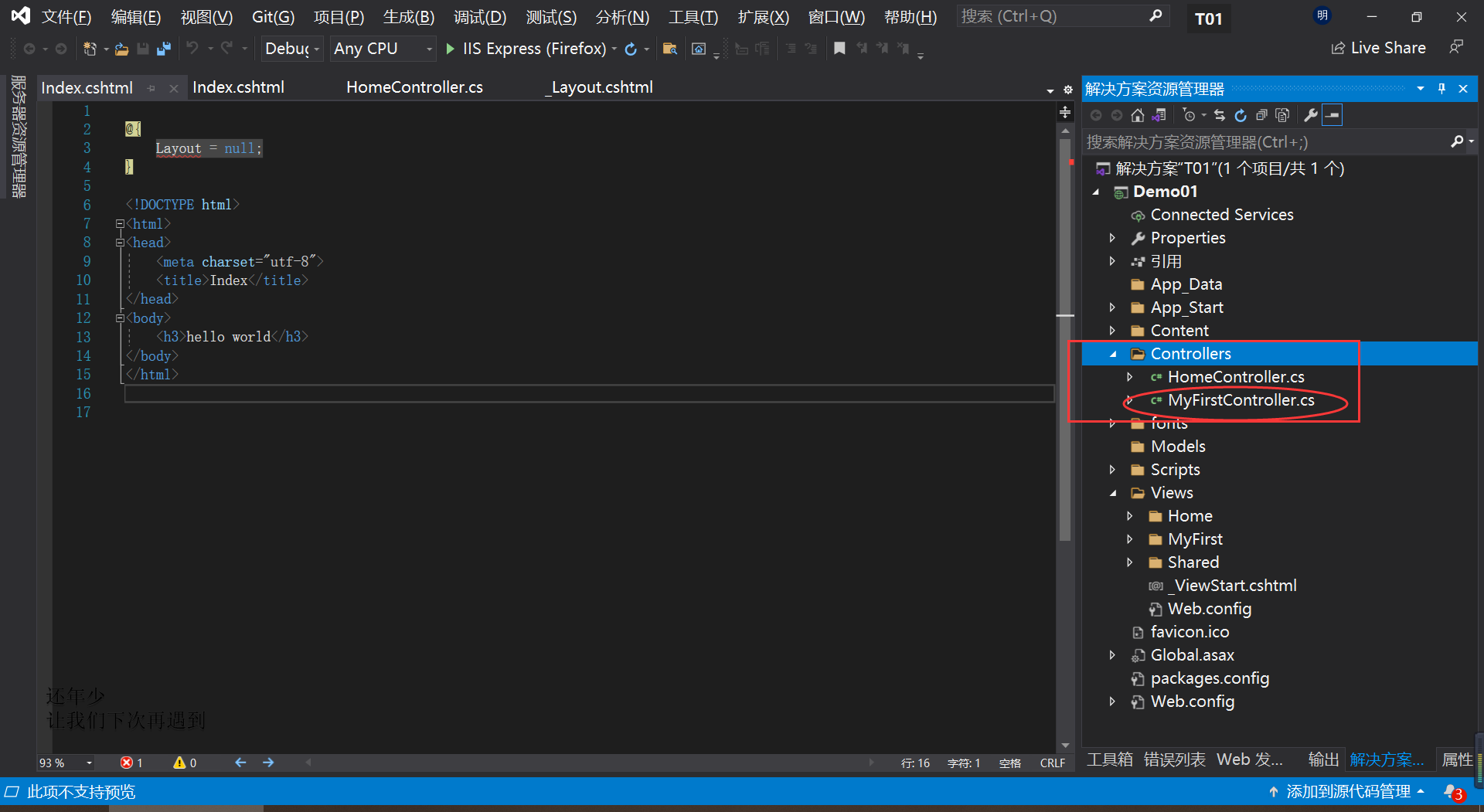Toggle a bookmark with the bookmark icon
The width and height of the screenshot is (1484, 812).
(x=839, y=49)
